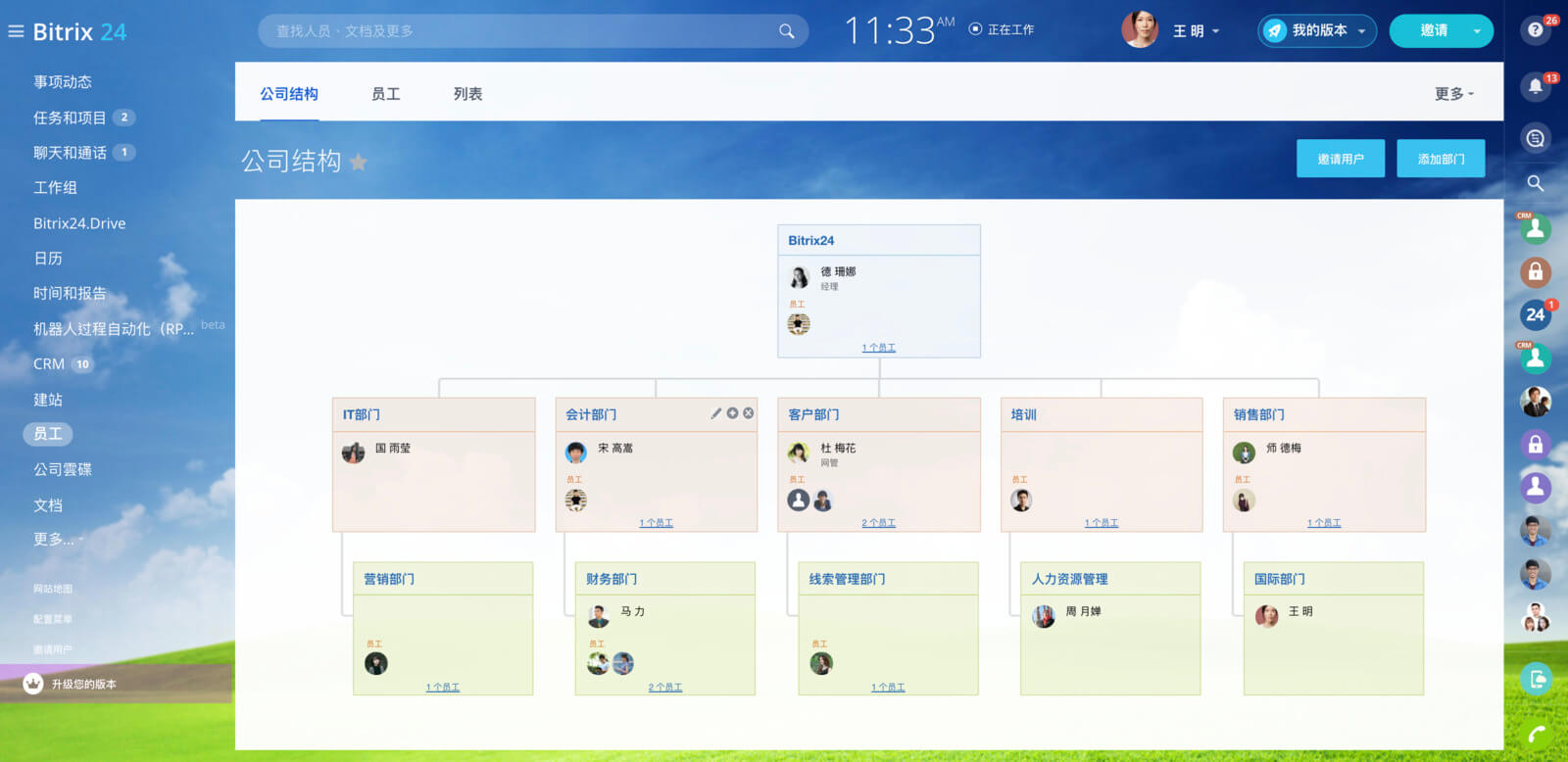1568x762 pixels.
Task: Open the chat messages icon in the right panel
Action: coord(1536,138)
